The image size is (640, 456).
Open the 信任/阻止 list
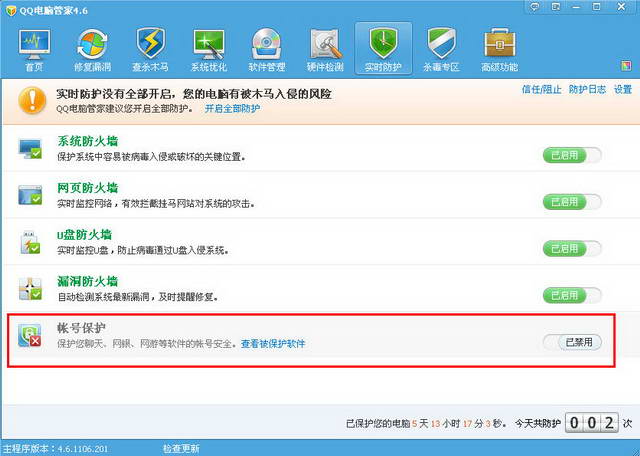[541, 90]
